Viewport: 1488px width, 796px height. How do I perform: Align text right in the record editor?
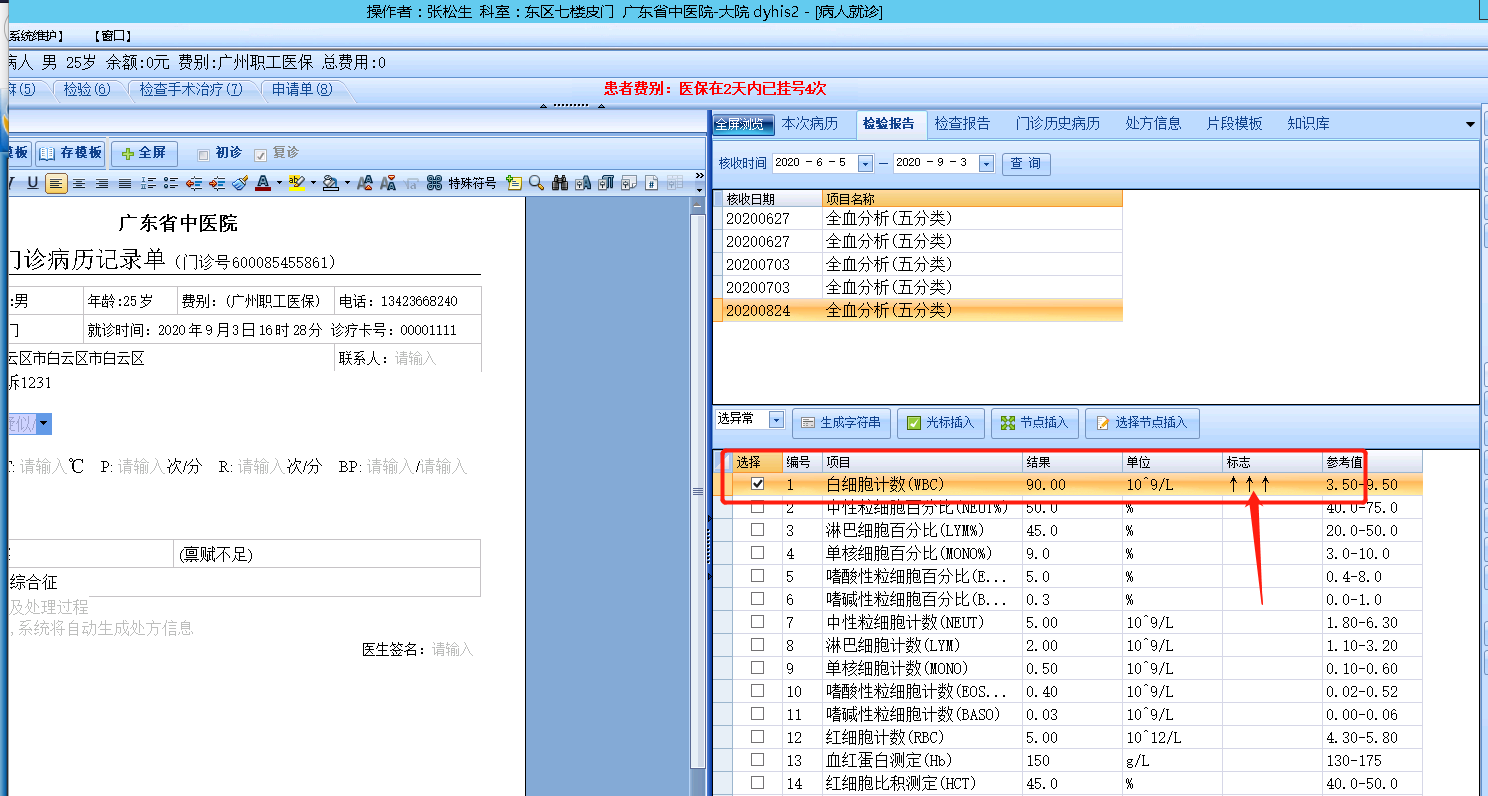(102, 183)
